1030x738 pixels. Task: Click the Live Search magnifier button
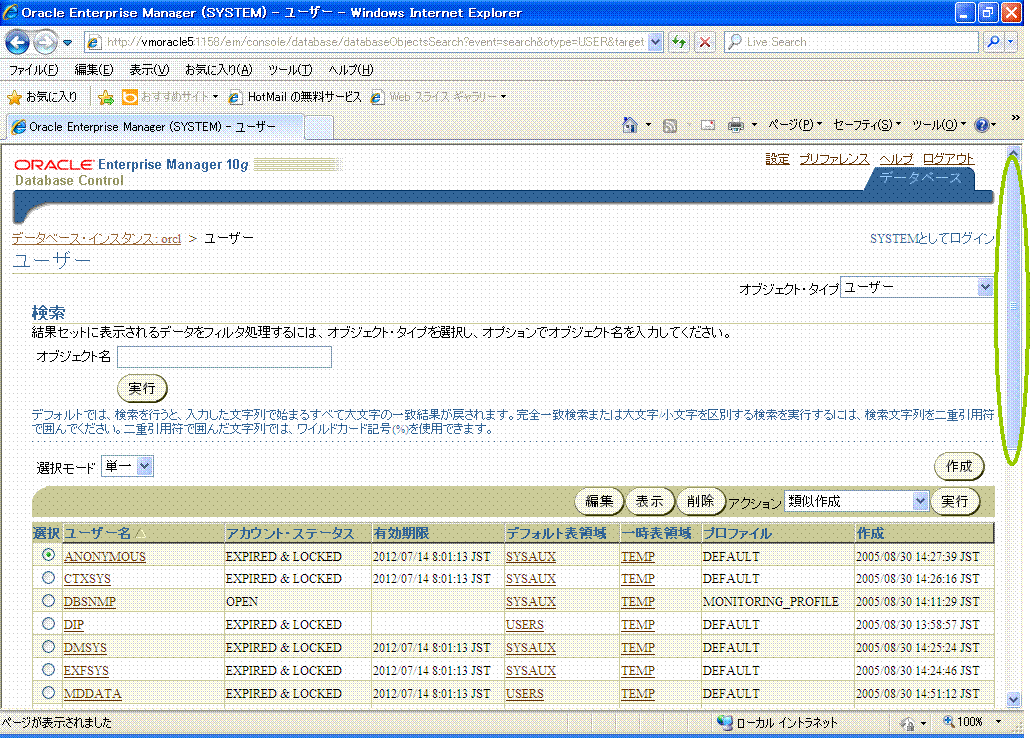(993, 42)
